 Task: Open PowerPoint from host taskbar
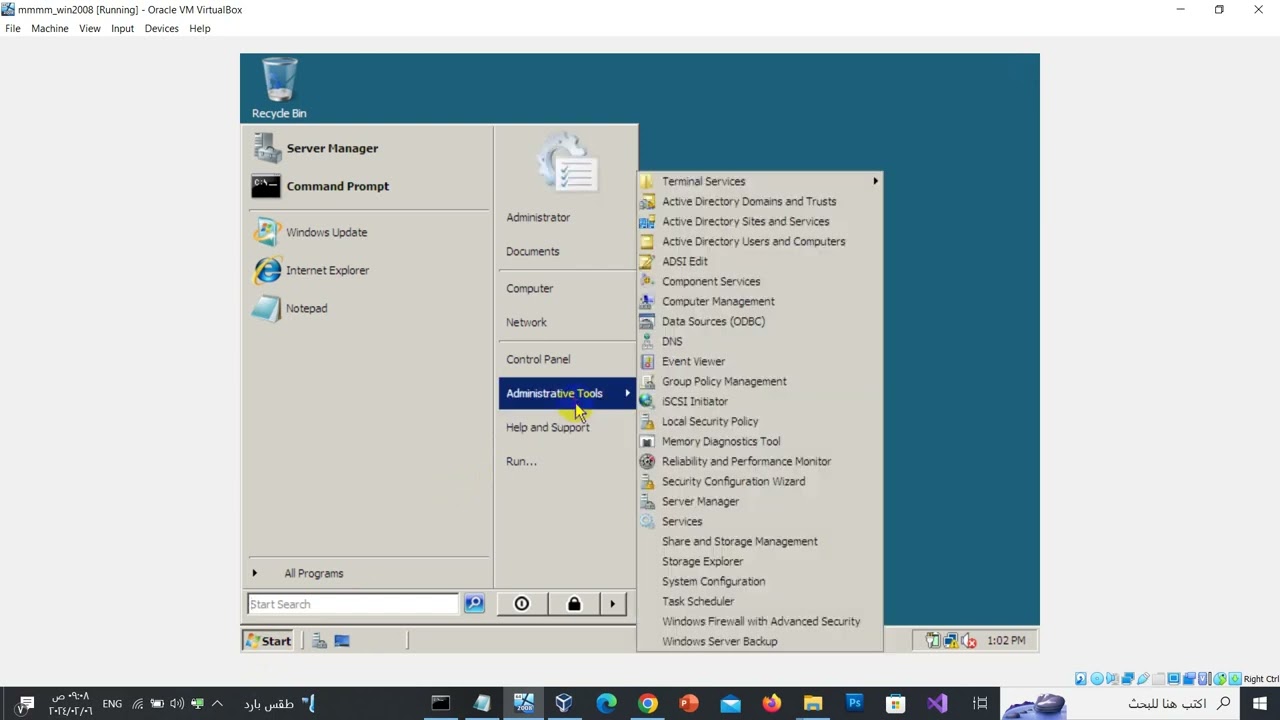[x=689, y=703]
